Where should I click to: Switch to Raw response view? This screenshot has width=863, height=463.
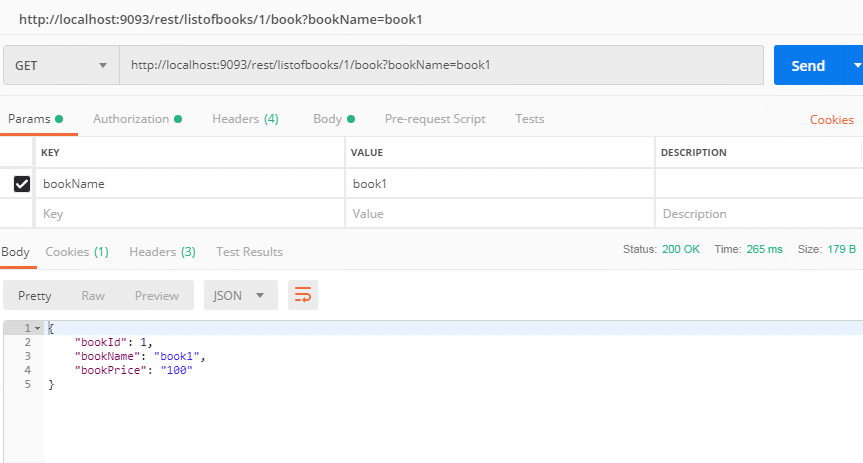click(x=93, y=295)
